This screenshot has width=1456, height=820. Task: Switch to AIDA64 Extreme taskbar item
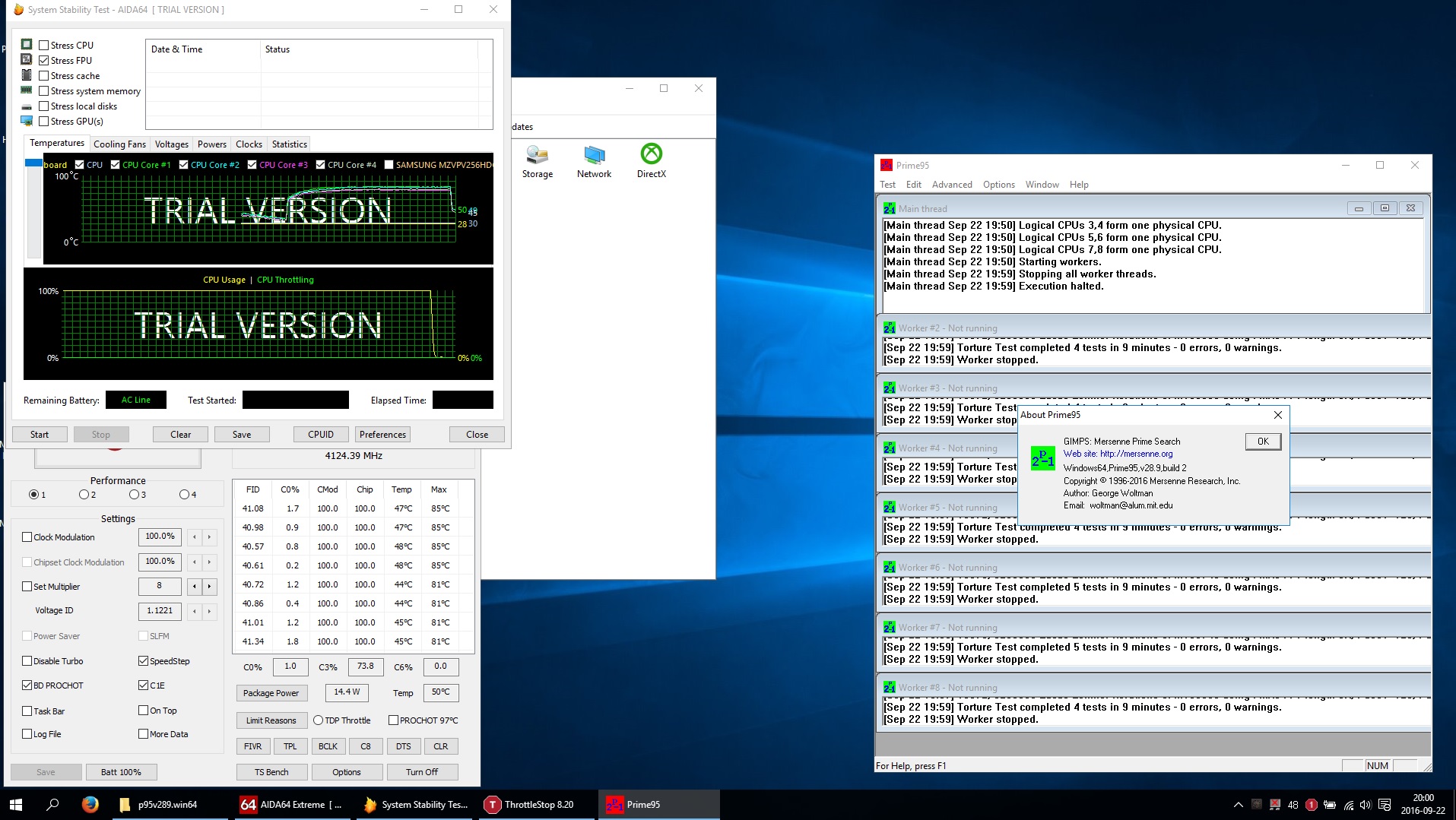pos(292,805)
